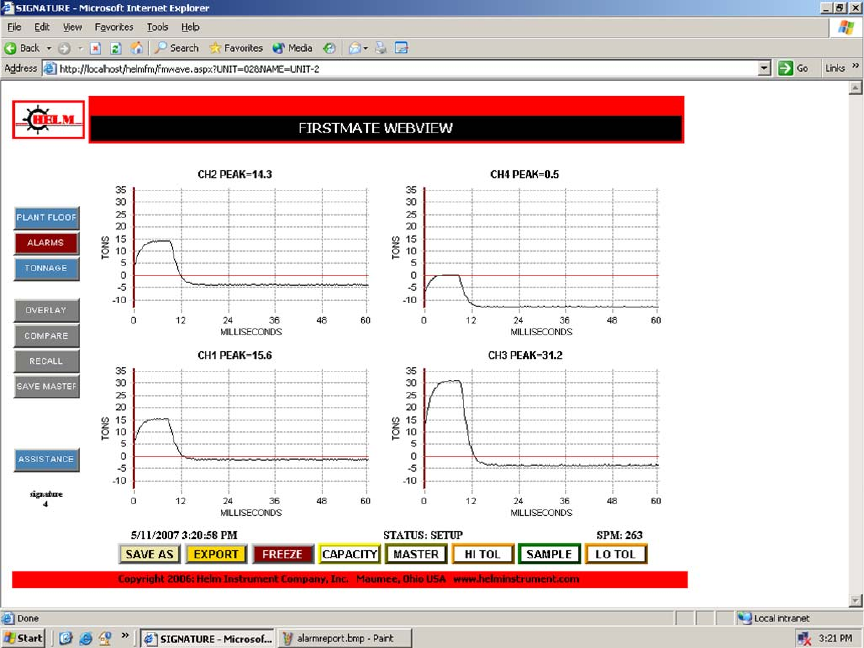Open the File menu
The image size is (864, 648).
pyautogui.click(x=14, y=27)
